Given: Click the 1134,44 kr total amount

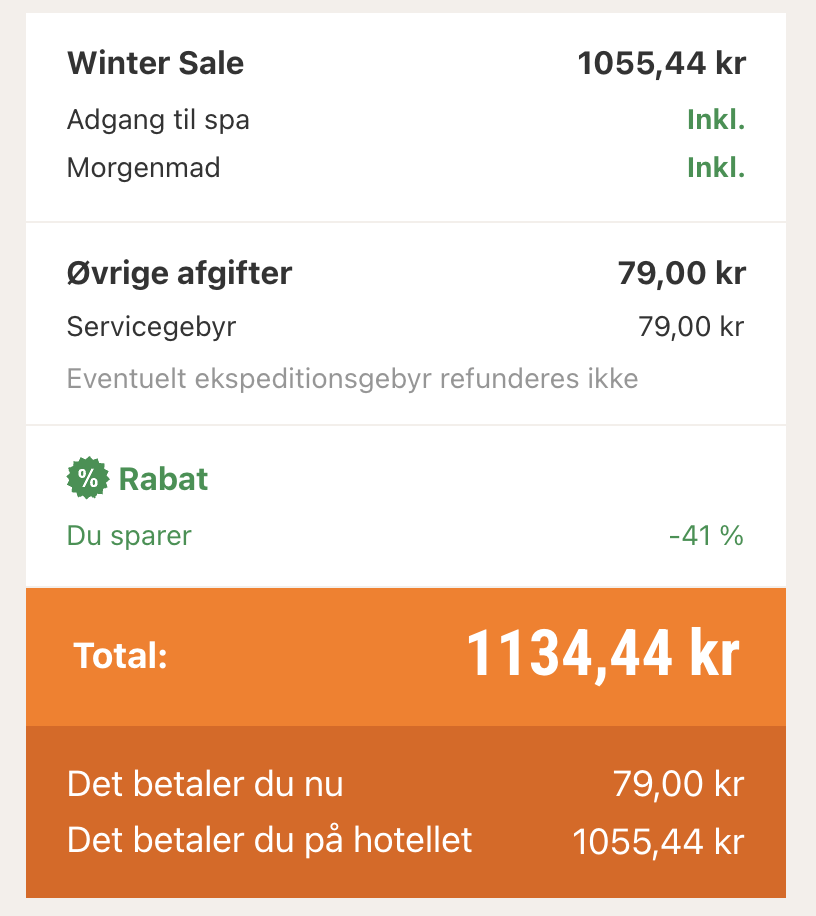Looking at the screenshot, I should click(603, 655).
